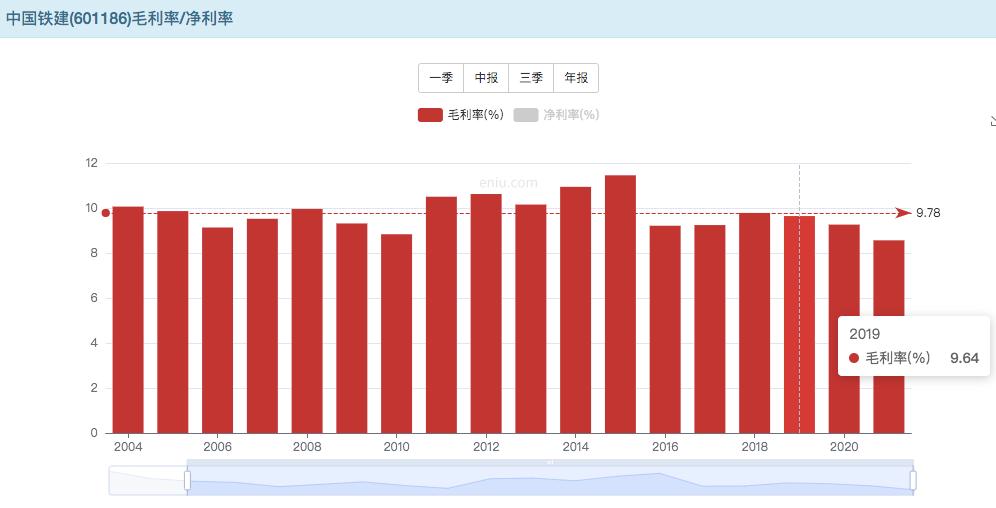Click the 2012 x-axis label
996x508 pixels.
pyautogui.click(x=486, y=447)
